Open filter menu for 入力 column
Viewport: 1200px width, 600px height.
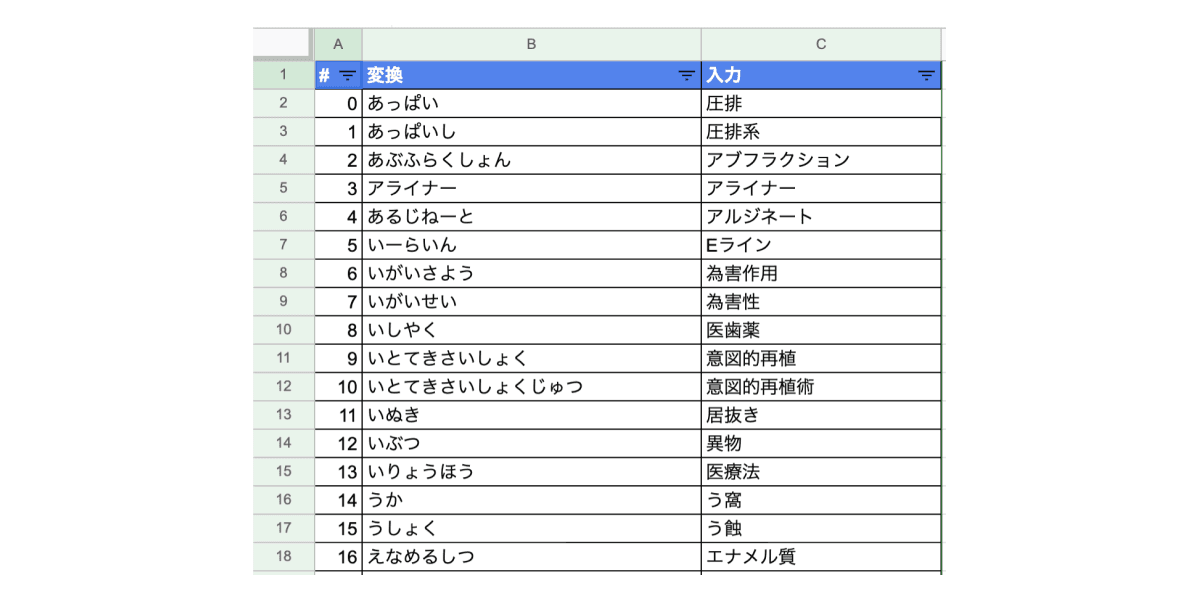(x=926, y=75)
